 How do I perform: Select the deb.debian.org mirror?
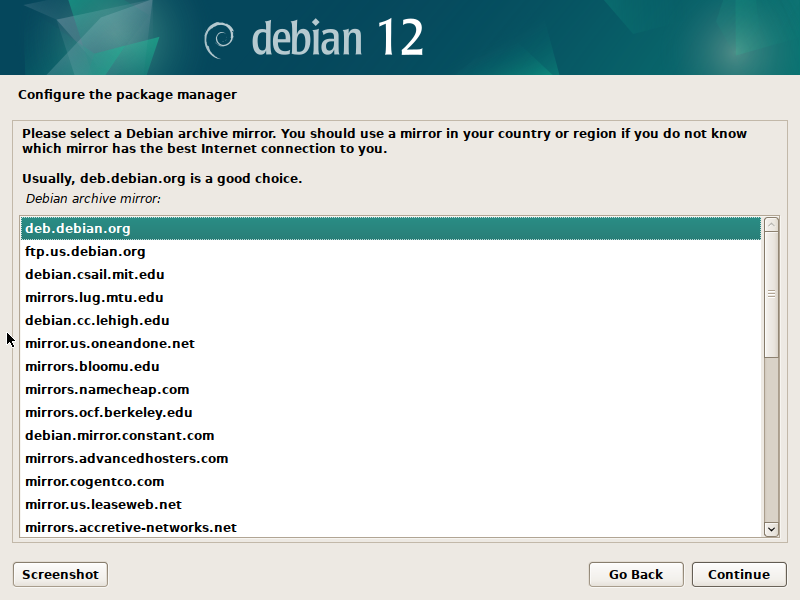(391, 229)
